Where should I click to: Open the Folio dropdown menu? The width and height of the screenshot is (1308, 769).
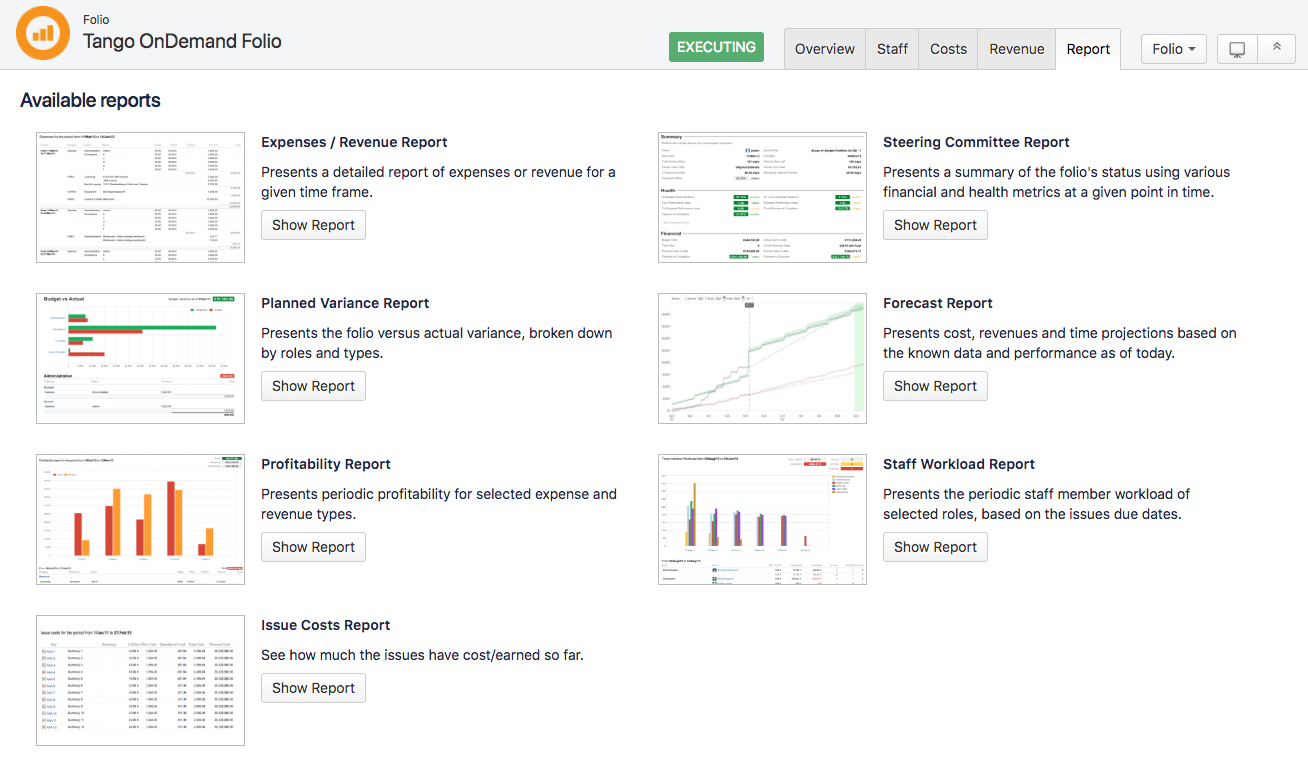[x=1173, y=49]
